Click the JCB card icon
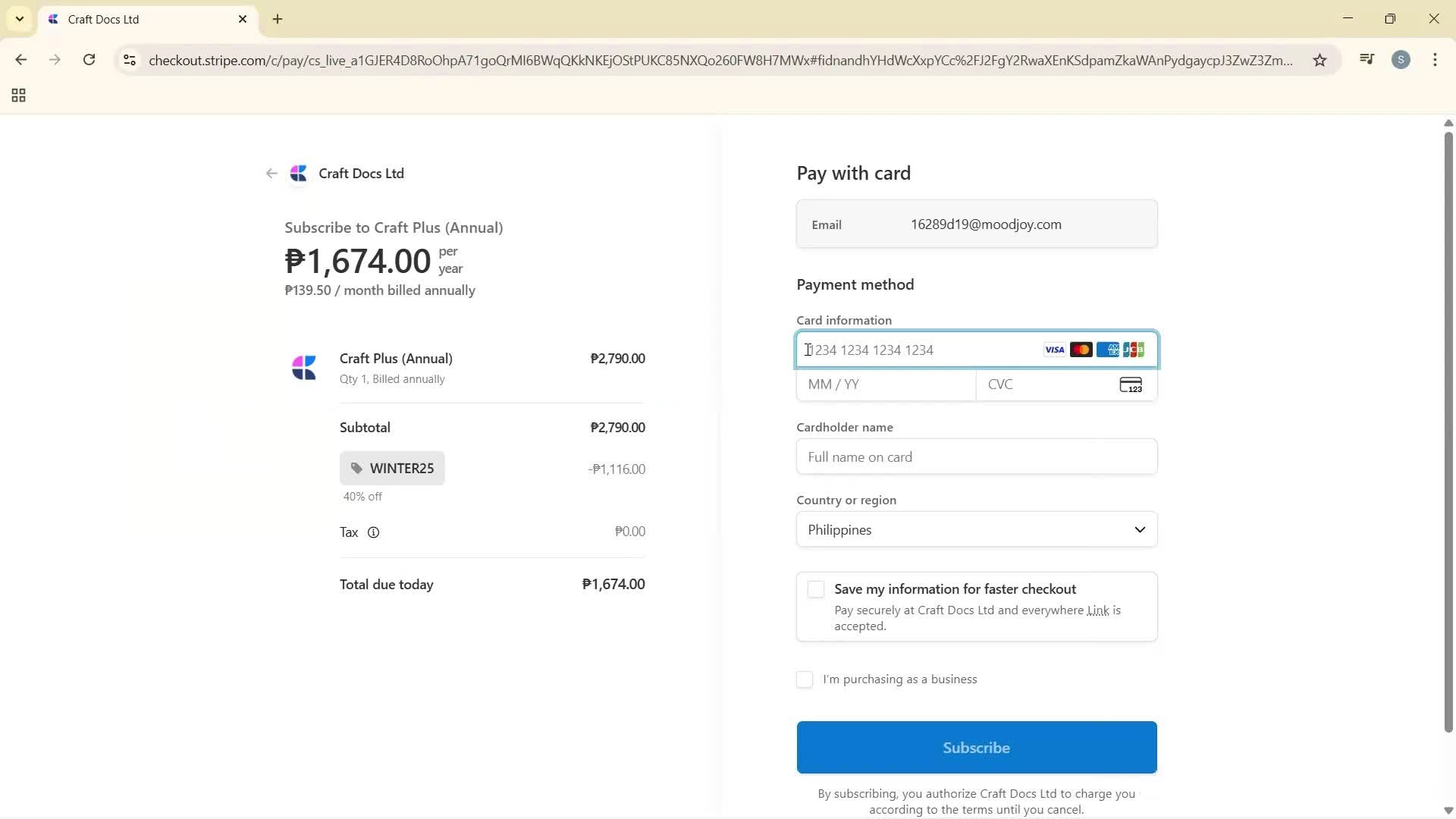The width and height of the screenshot is (1456, 819). [x=1134, y=350]
